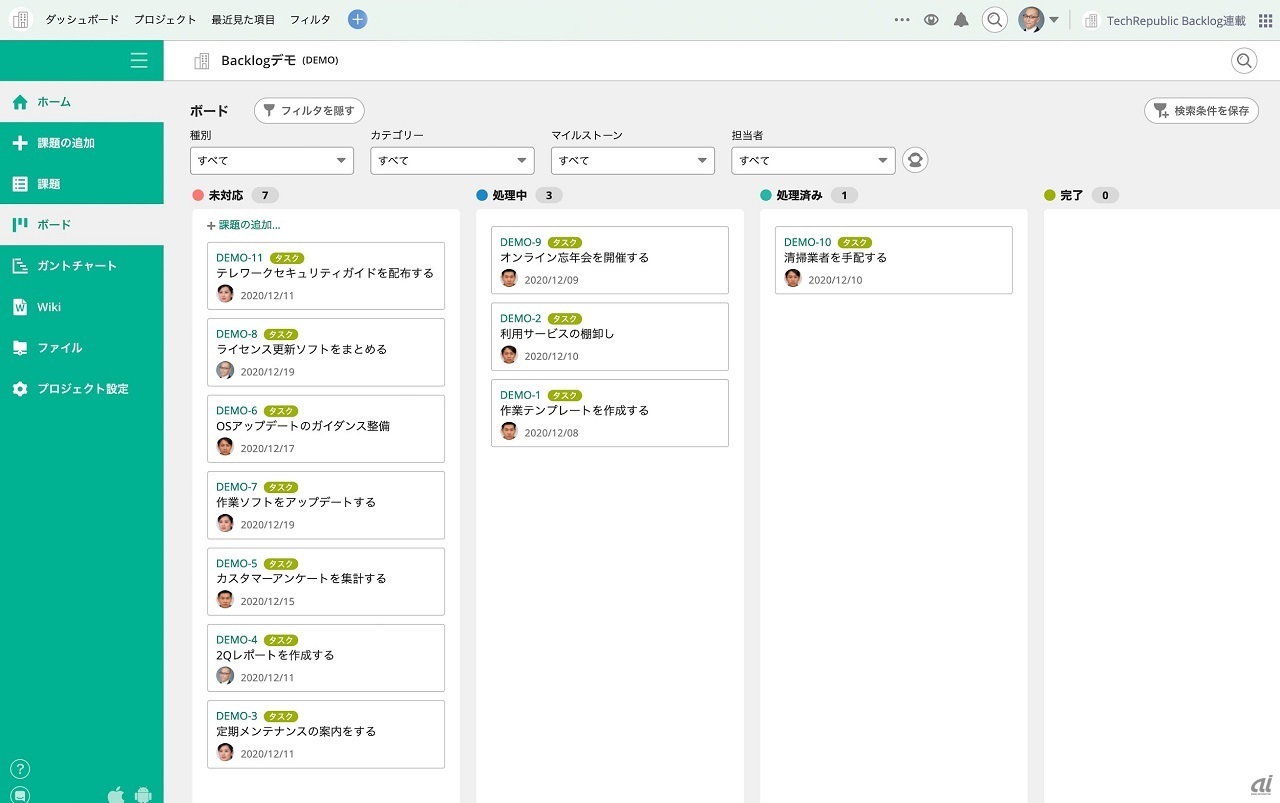Click card title 作業テンプレートを作成する

click(575, 410)
